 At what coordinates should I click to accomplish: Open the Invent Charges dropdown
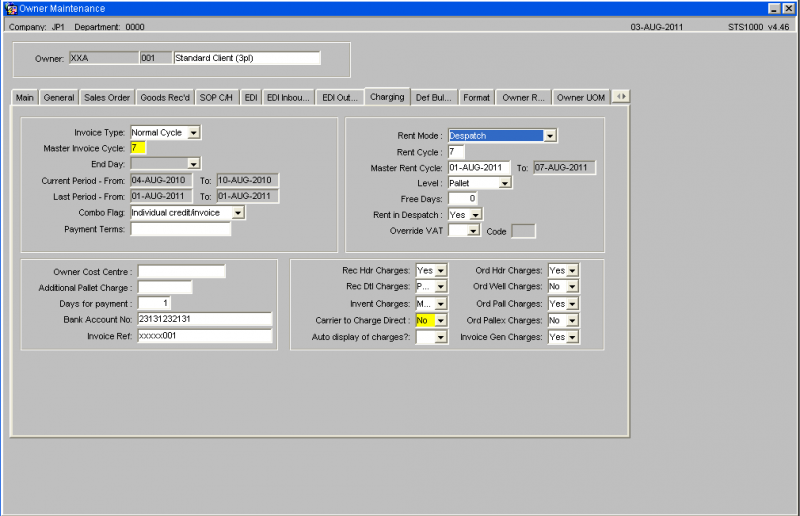pyautogui.click(x=441, y=304)
